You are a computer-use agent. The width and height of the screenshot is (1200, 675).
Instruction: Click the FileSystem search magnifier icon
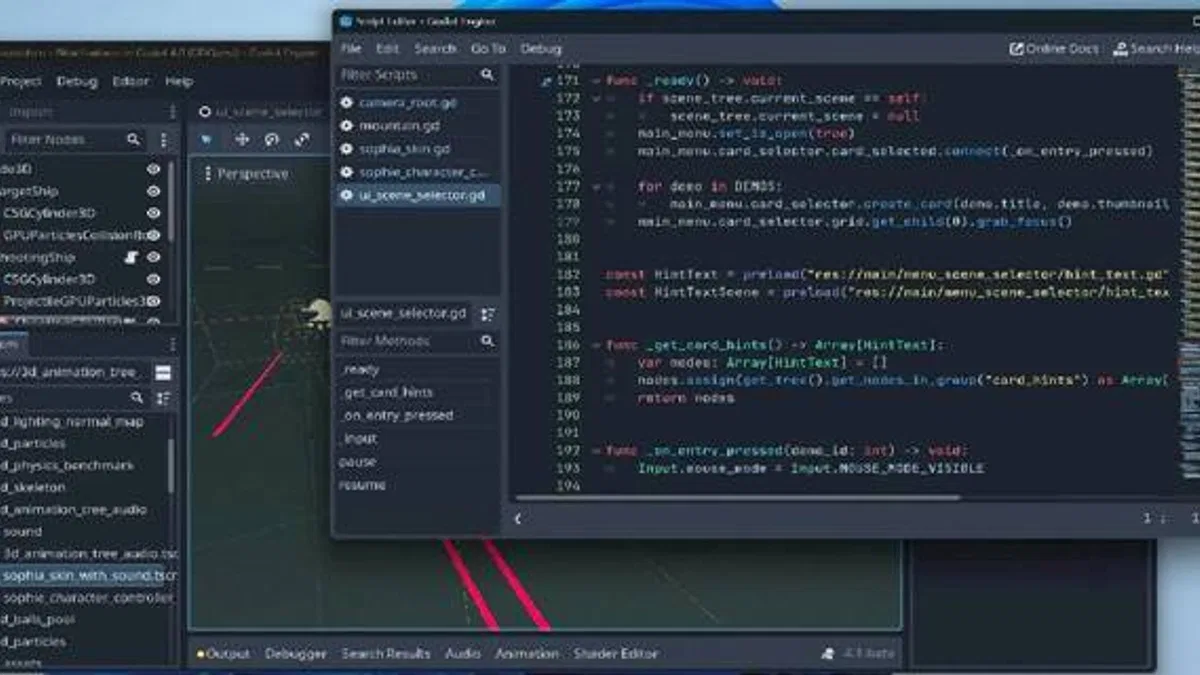(x=138, y=398)
